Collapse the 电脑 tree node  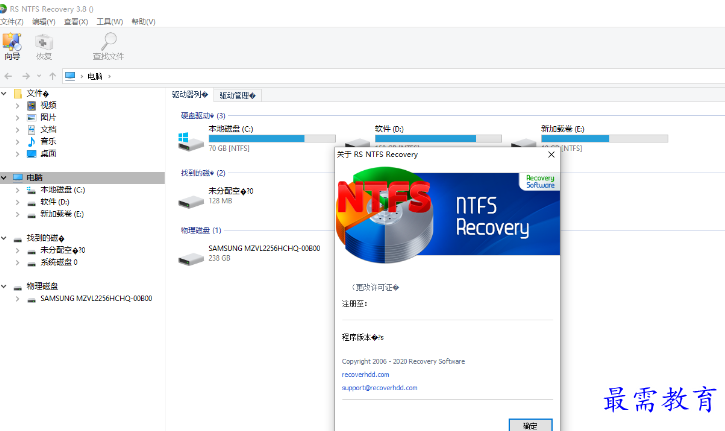tap(4, 178)
